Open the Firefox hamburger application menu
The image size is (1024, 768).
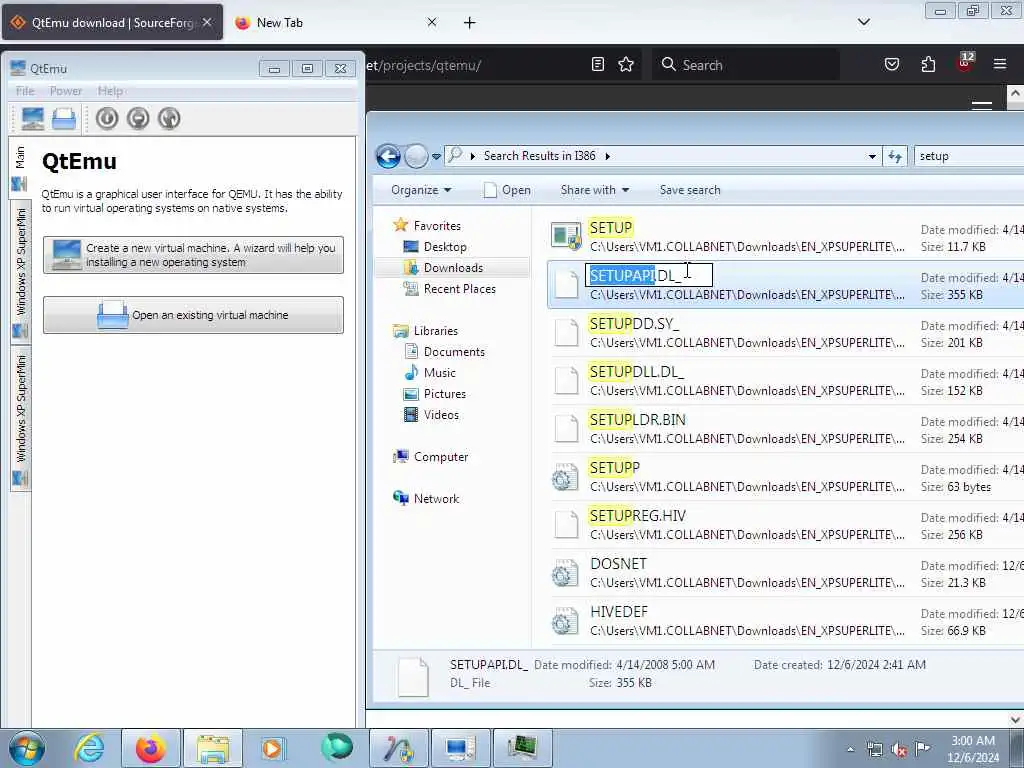tap(999, 64)
